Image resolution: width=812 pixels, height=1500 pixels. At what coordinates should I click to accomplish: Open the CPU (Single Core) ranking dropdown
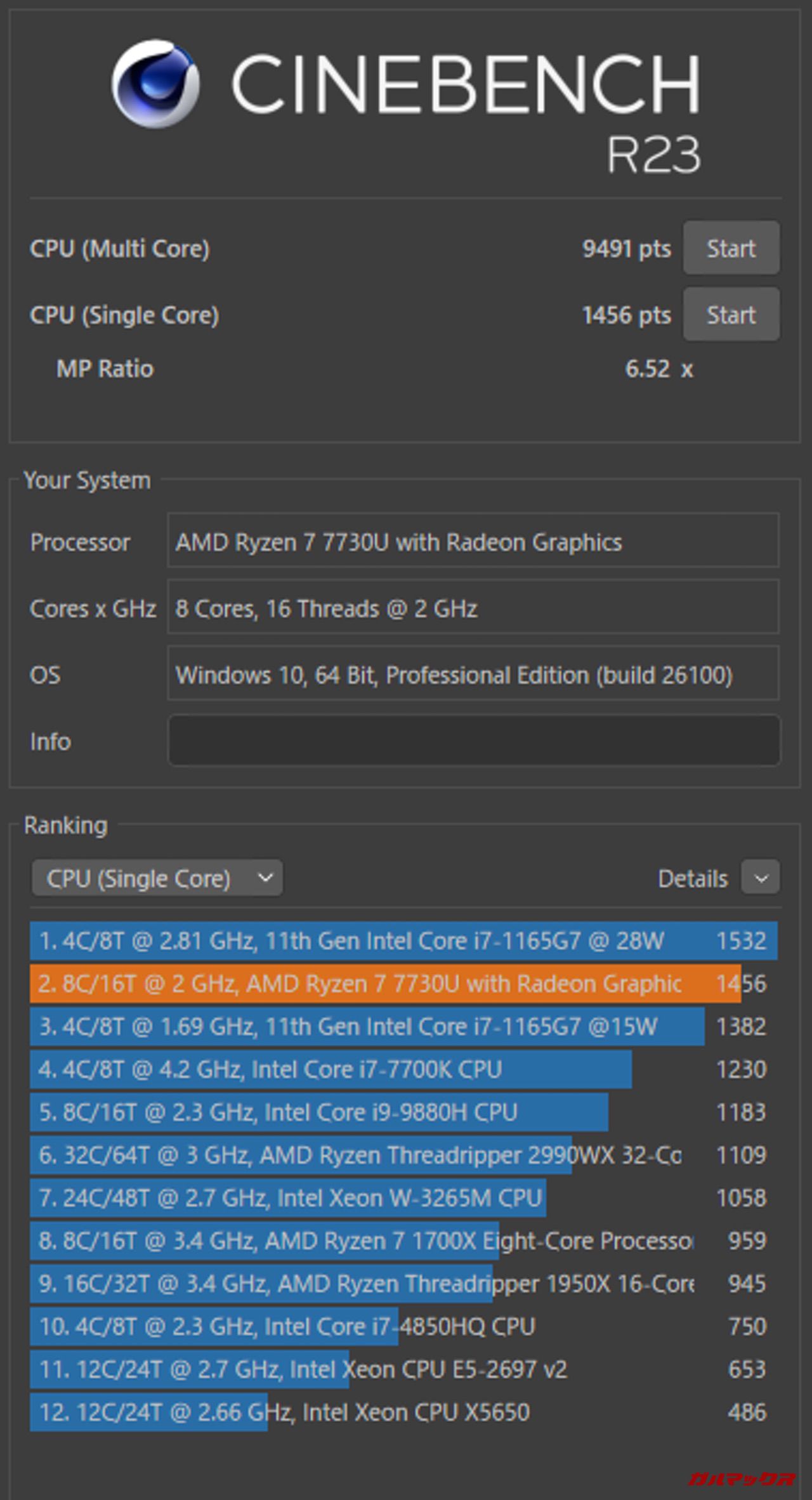[x=157, y=878]
